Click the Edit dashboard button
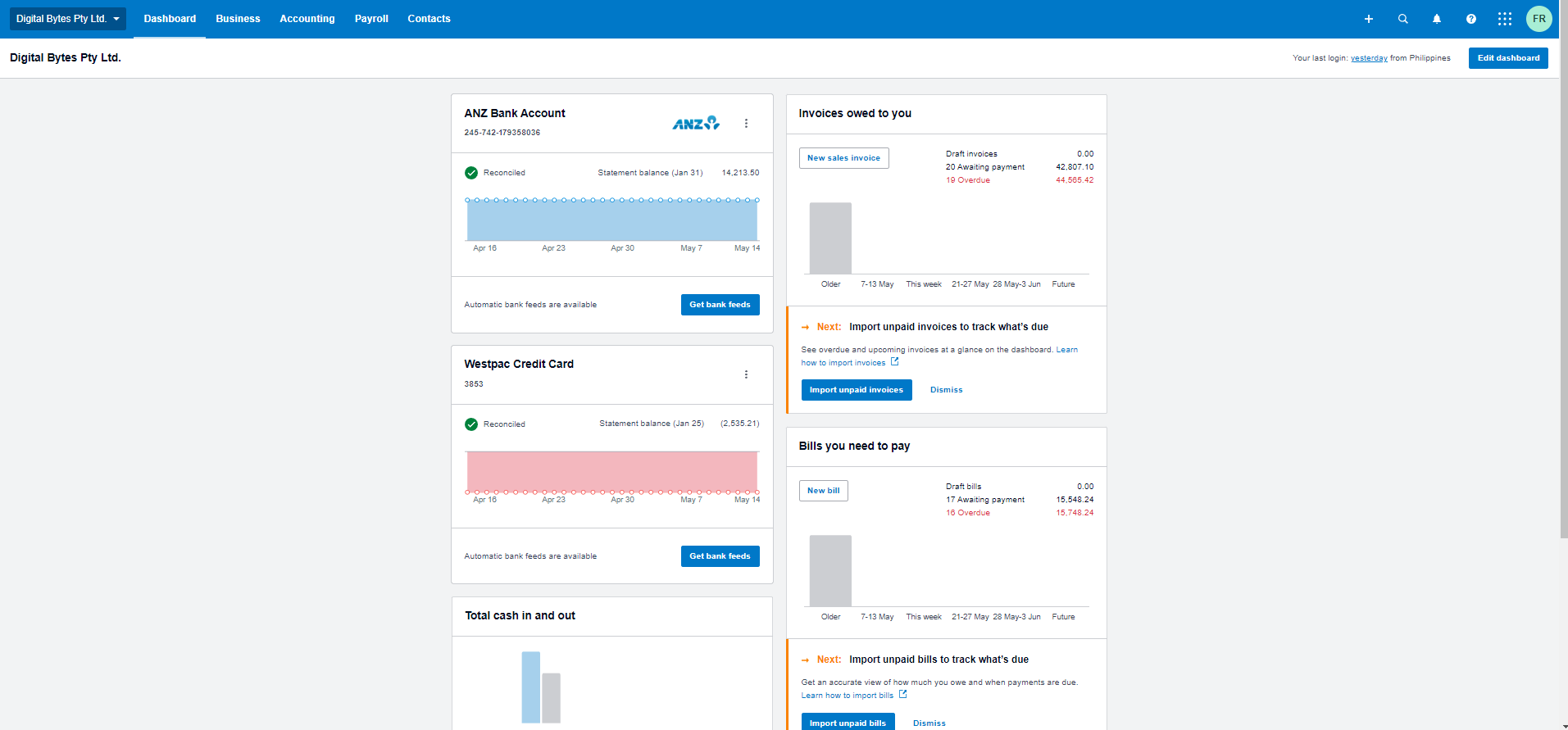This screenshot has width=1568, height=730. coord(1508,58)
